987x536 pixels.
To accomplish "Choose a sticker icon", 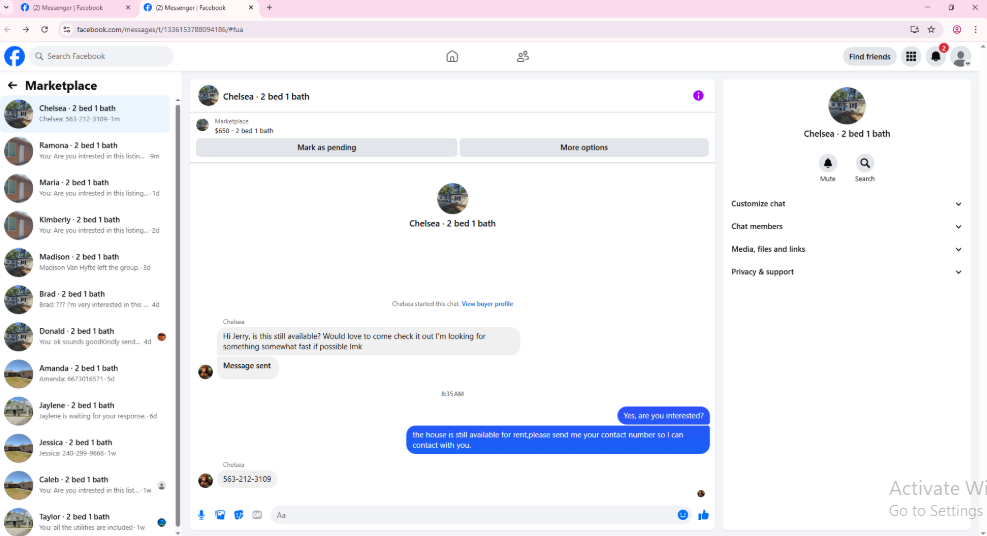I will [239, 515].
